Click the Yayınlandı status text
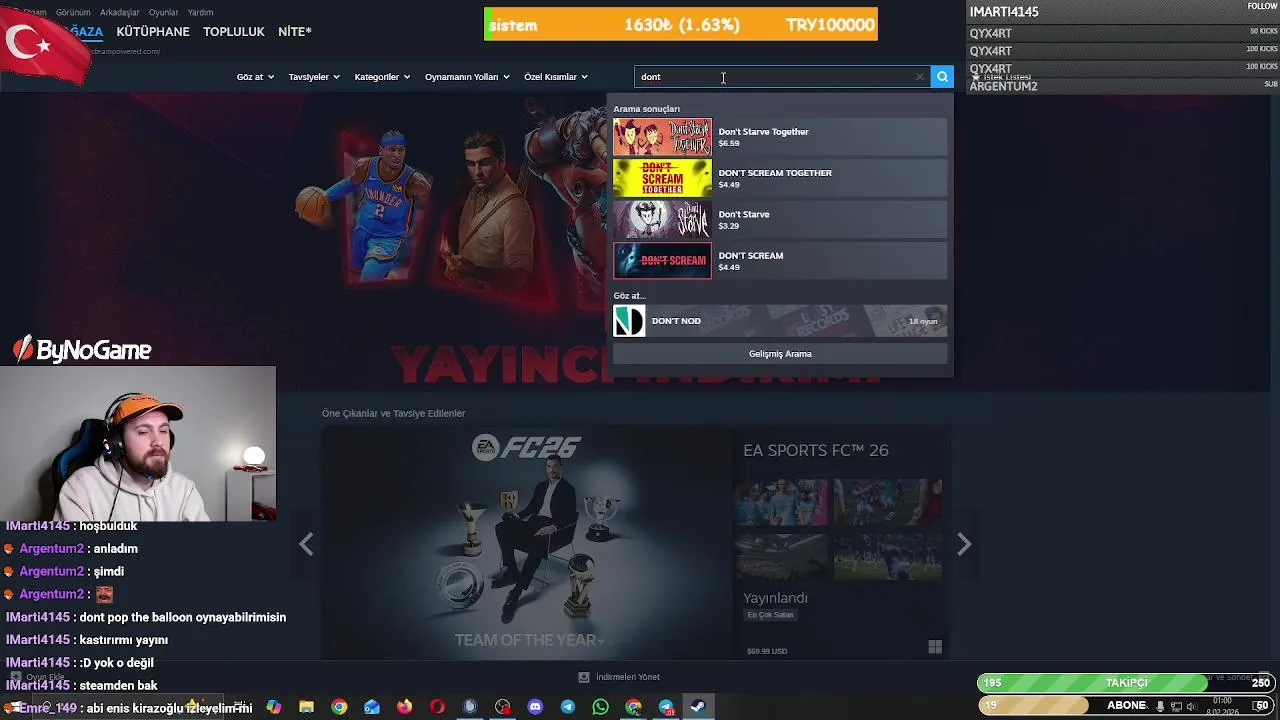 [775, 598]
